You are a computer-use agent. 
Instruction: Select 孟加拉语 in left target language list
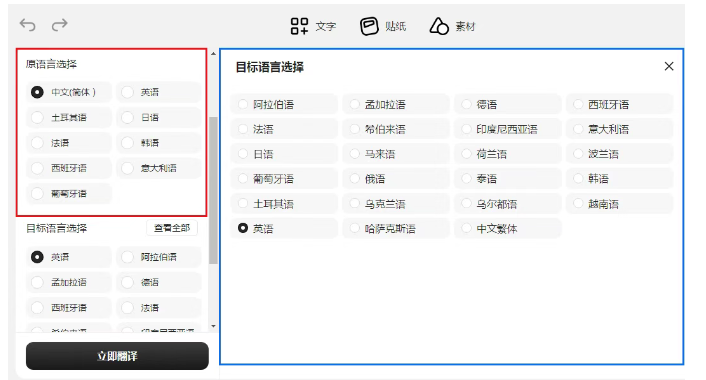[68, 282]
